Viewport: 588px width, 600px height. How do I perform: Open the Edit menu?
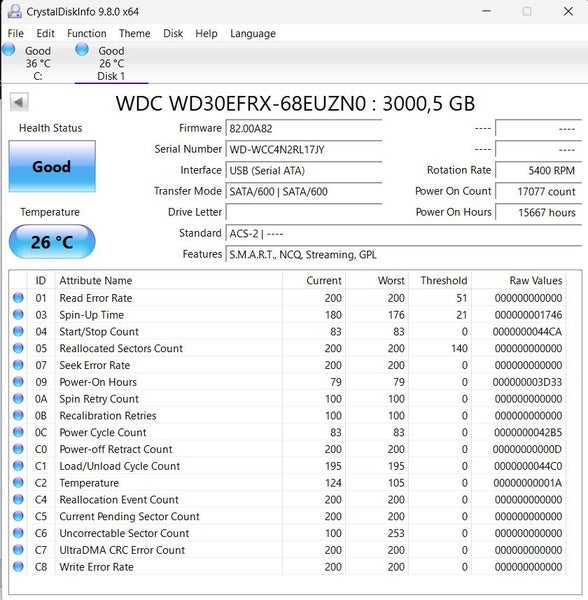[46, 34]
